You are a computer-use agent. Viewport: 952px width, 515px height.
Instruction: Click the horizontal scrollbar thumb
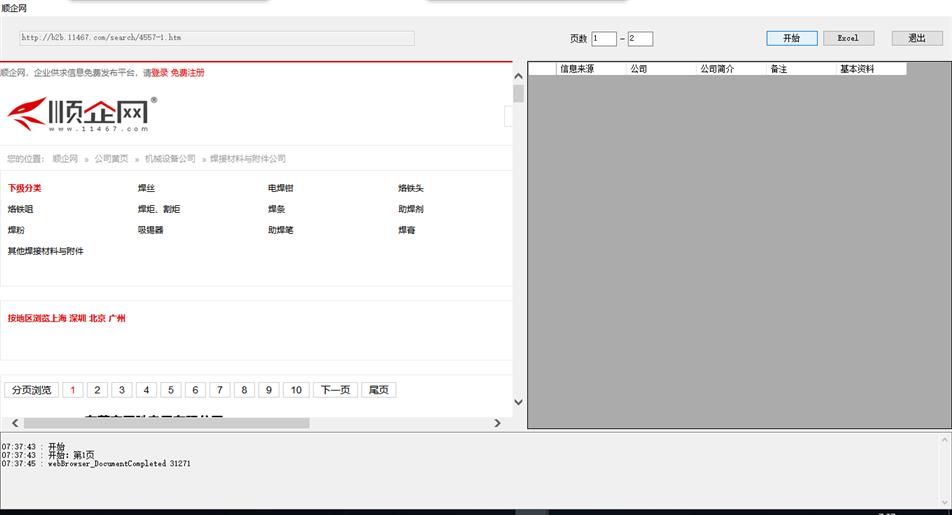click(x=166, y=423)
